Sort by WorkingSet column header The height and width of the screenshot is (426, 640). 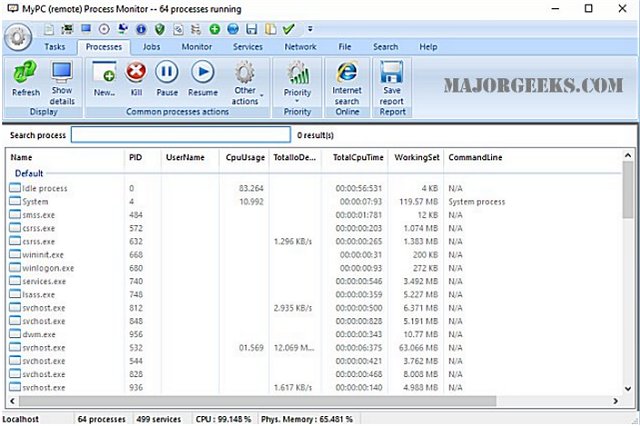pyautogui.click(x=416, y=158)
